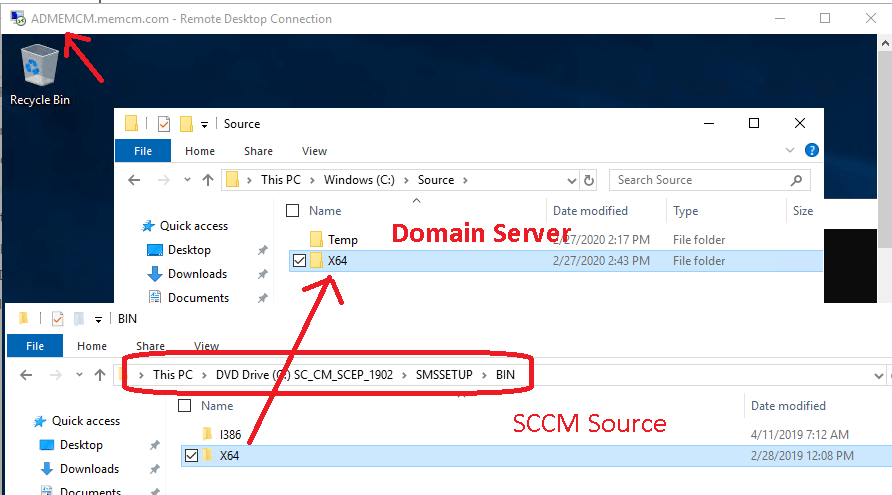Toggle select-all checkbox in Source window
Viewport: 892px width, 495px height.
pyautogui.click(x=292, y=211)
